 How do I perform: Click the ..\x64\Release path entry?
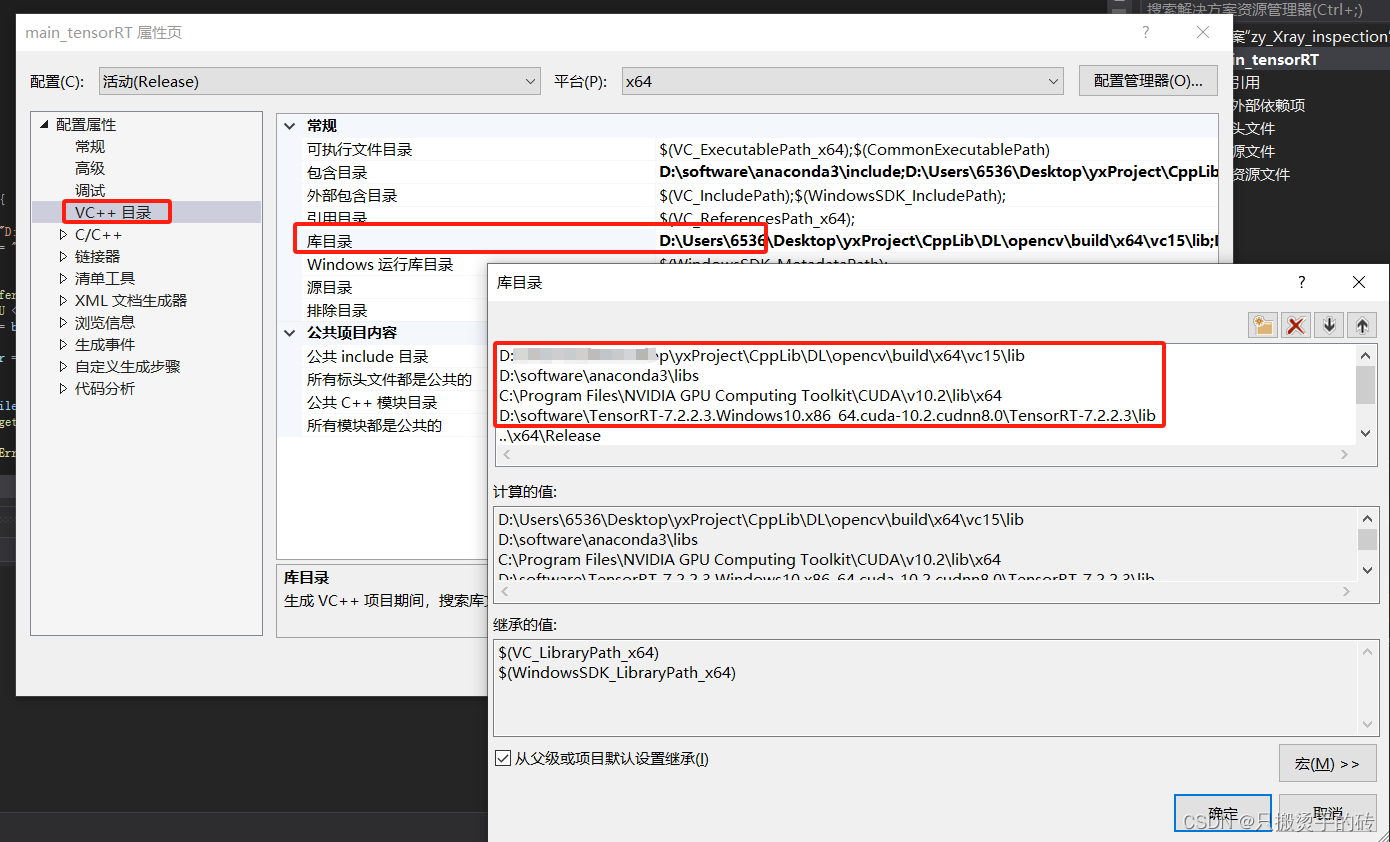tap(549, 435)
